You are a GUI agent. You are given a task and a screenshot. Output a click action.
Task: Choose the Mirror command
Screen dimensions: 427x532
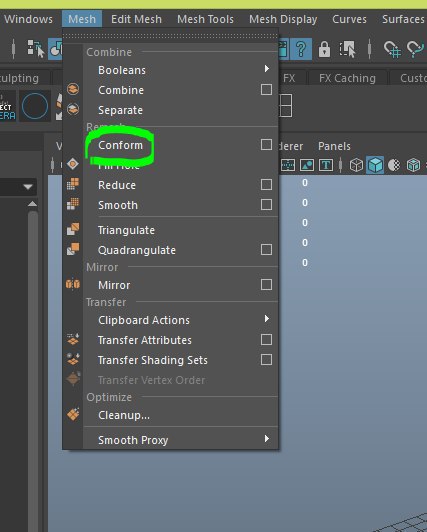(x=114, y=285)
